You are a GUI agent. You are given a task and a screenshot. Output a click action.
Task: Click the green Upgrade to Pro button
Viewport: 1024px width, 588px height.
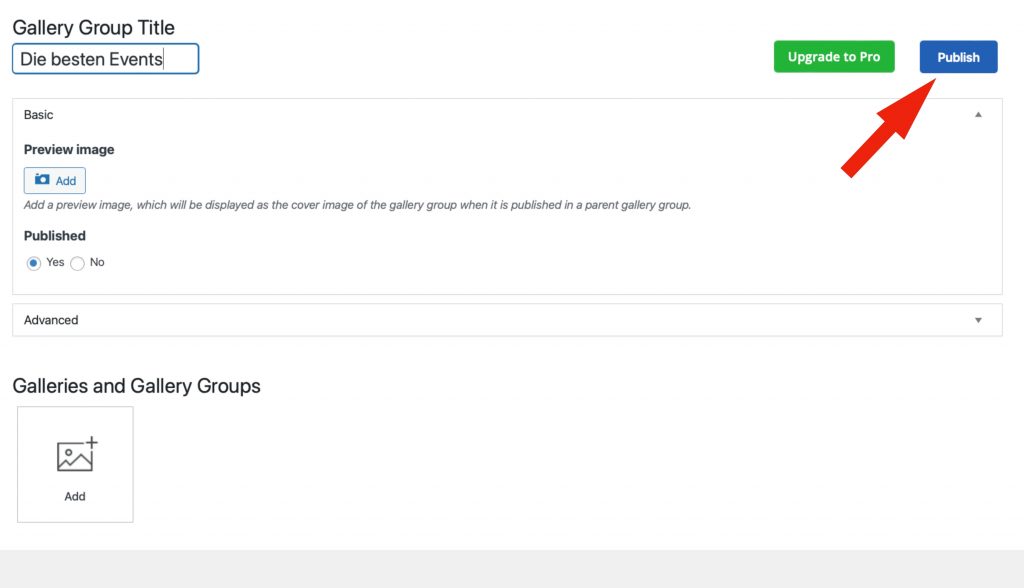pyautogui.click(x=833, y=57)
